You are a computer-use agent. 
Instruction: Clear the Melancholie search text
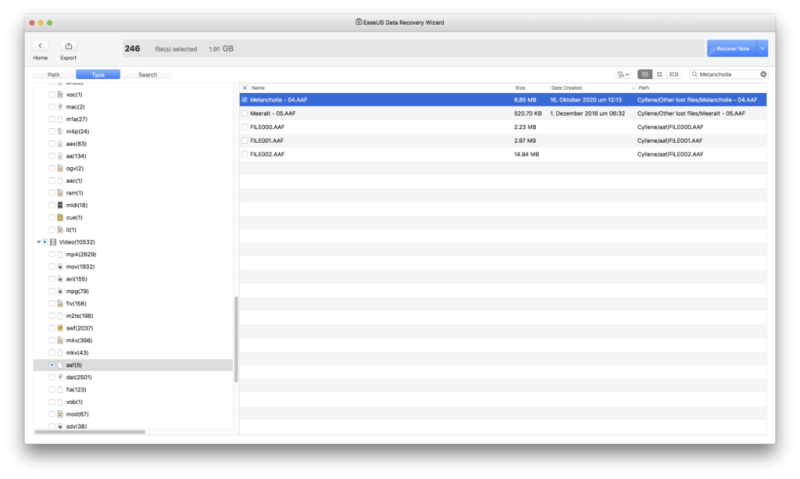tap(763, 74)
